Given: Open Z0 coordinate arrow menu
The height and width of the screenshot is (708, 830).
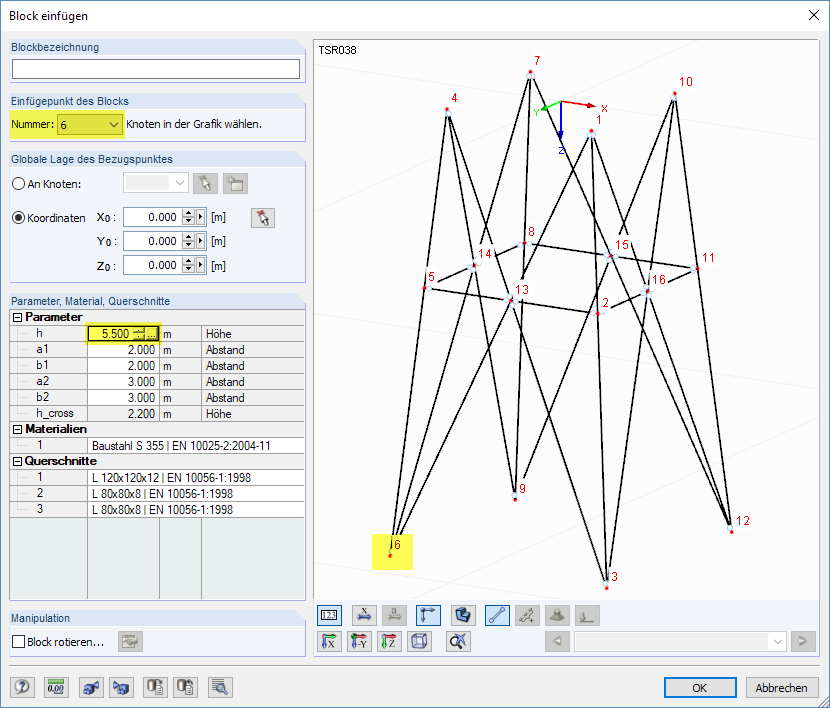Looking at the screenshot, I should (201, 265).
